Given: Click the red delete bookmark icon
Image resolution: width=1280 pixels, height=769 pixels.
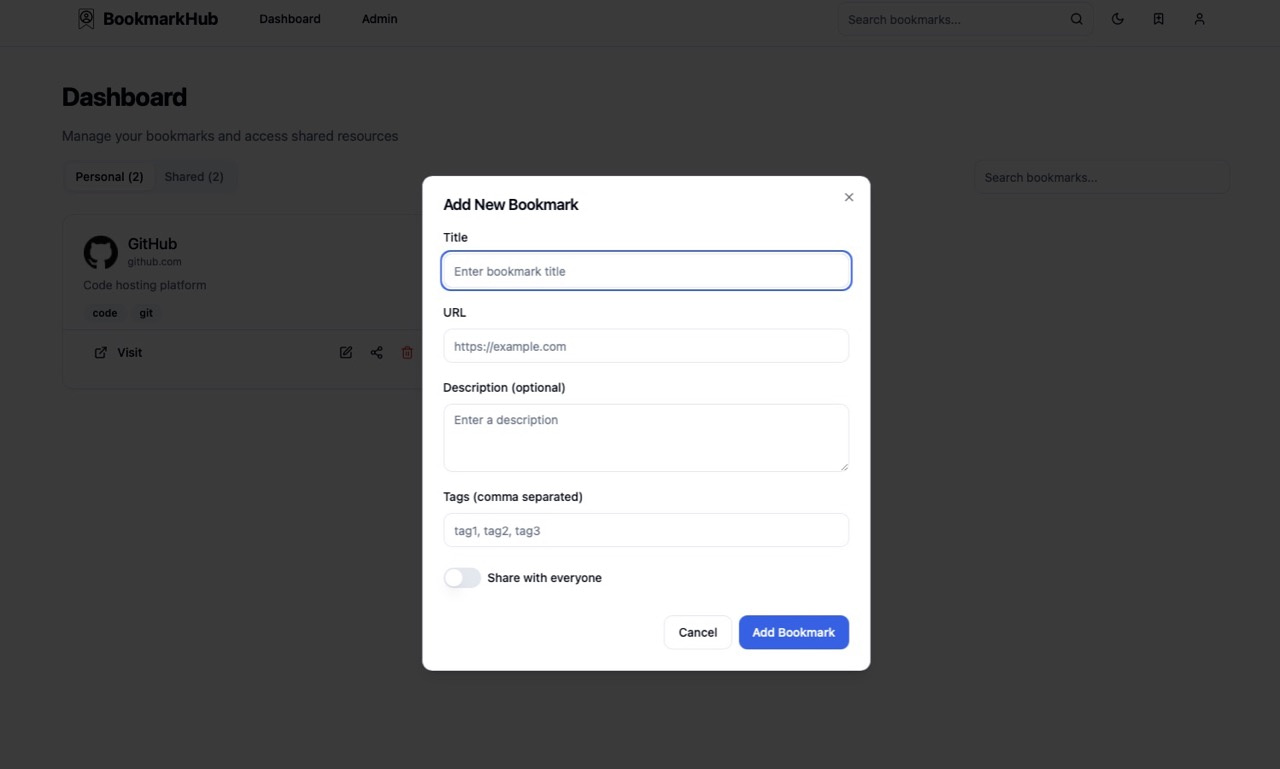Looking at the screenshot, I should [x=407, y=353].
